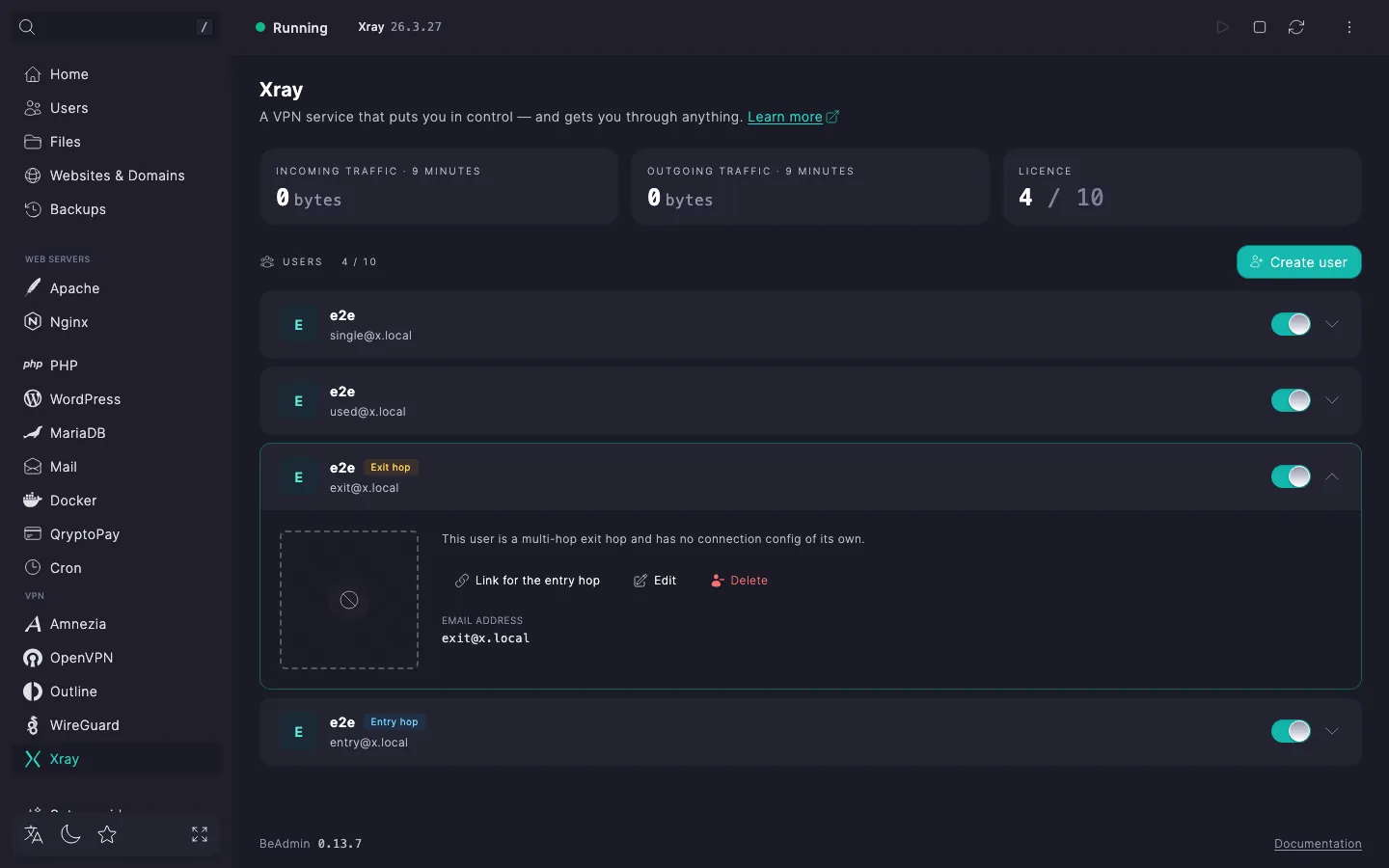The width and height of the screenshot is (1389, 868).
Task: Open the three-dot more options menu
Action: click(1349, 27)
